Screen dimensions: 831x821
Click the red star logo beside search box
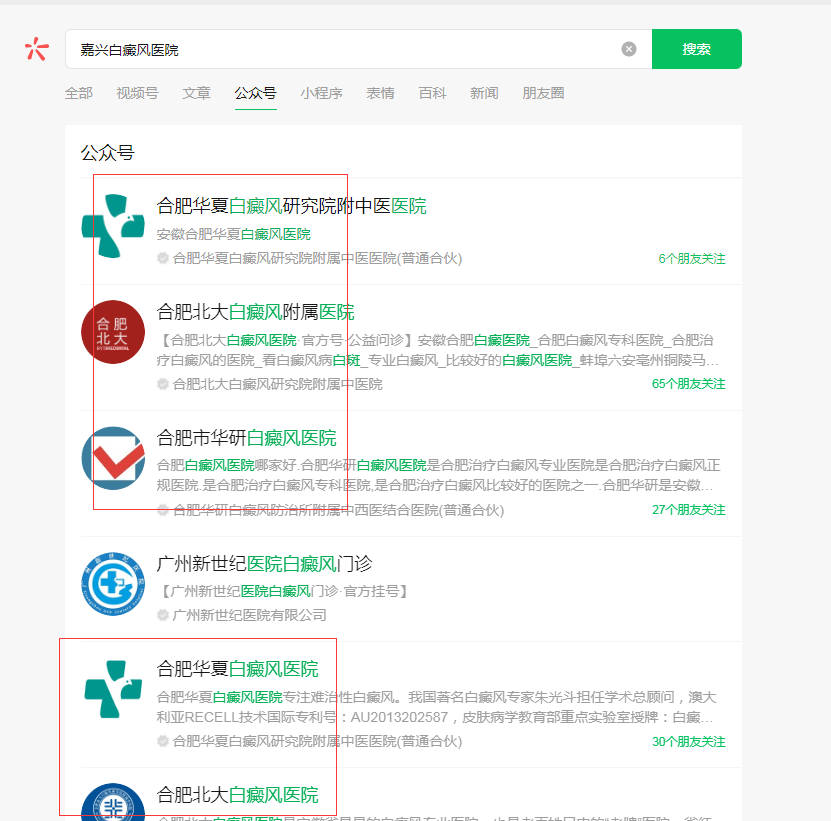[x=37, y=49]
